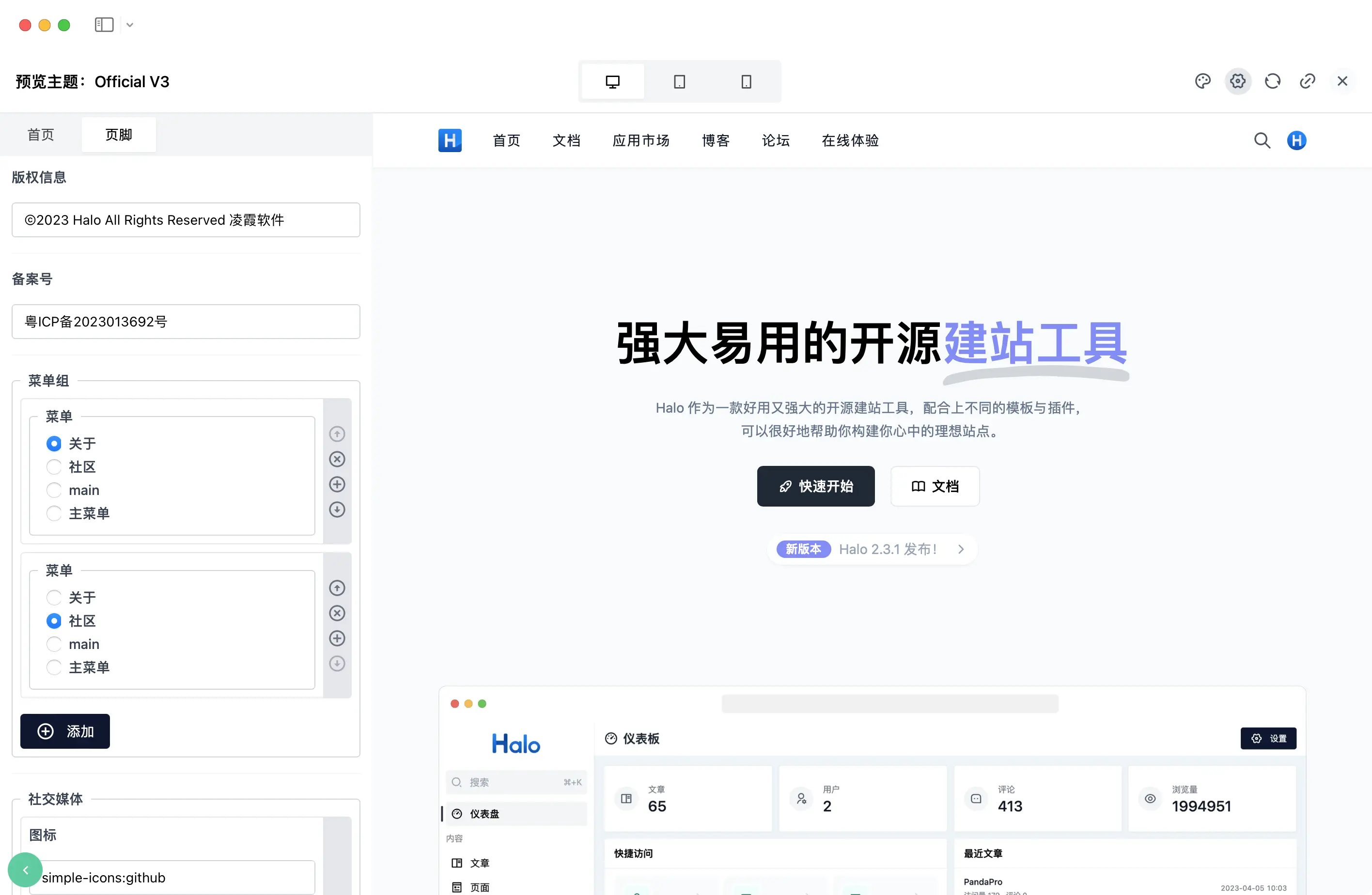Click the Halo logo in dashboard preview
Viewport: 1372px width, 895px height.
516,744
